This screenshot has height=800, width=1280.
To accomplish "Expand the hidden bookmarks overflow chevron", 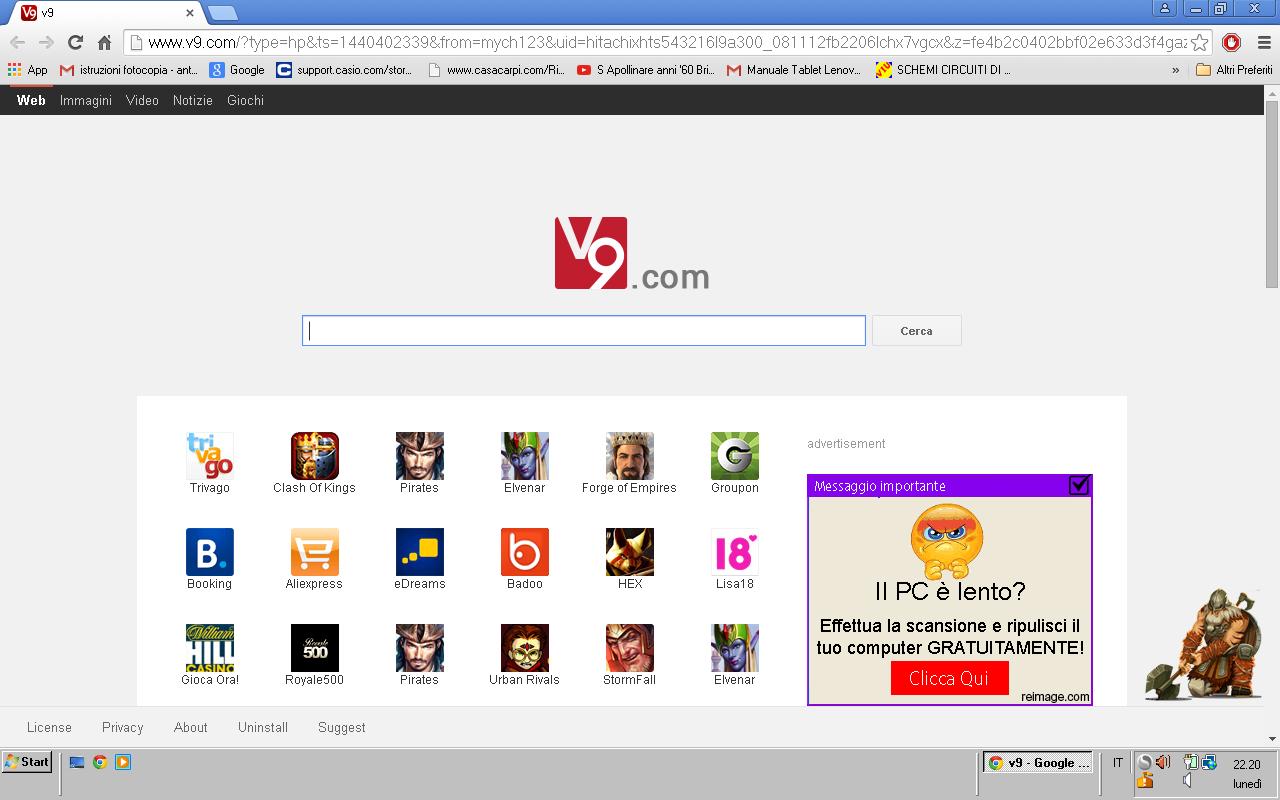I will [x=1175, y=70].
